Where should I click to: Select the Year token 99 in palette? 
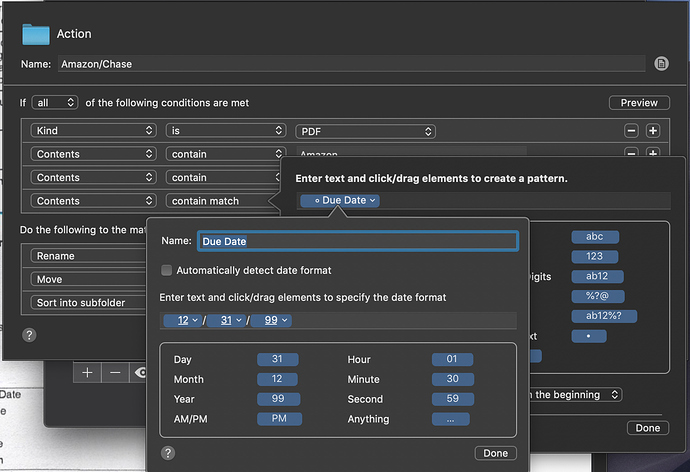tap(279, 399)
